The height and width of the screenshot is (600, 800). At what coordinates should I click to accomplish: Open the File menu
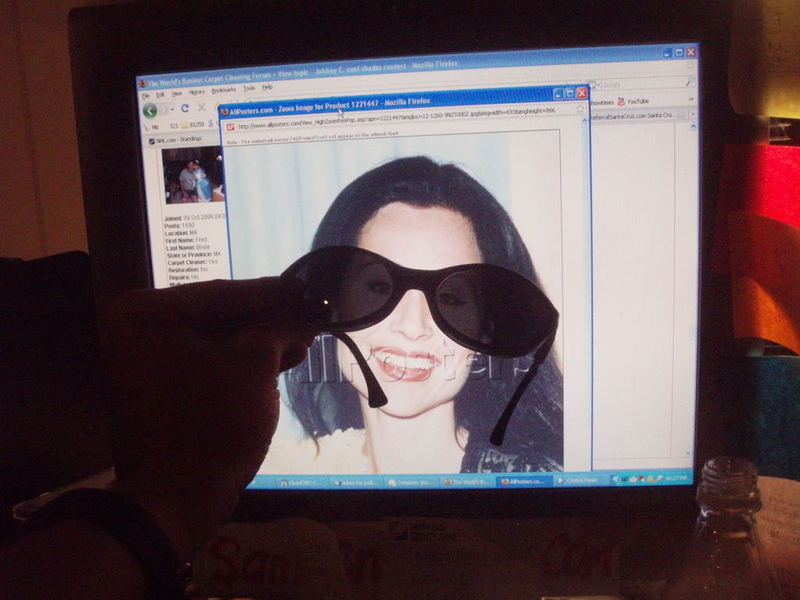point(147,94)
